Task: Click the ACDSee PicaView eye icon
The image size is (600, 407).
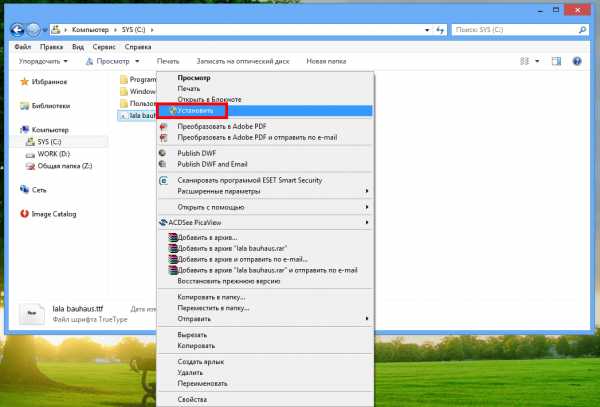Action: 163,222
